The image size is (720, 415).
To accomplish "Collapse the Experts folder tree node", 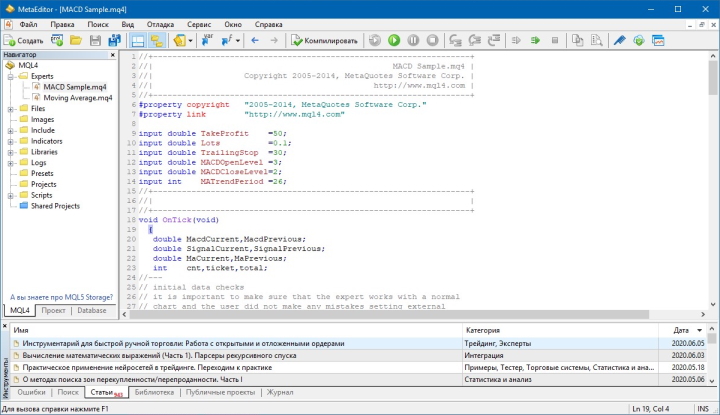I will pos(9,75).
